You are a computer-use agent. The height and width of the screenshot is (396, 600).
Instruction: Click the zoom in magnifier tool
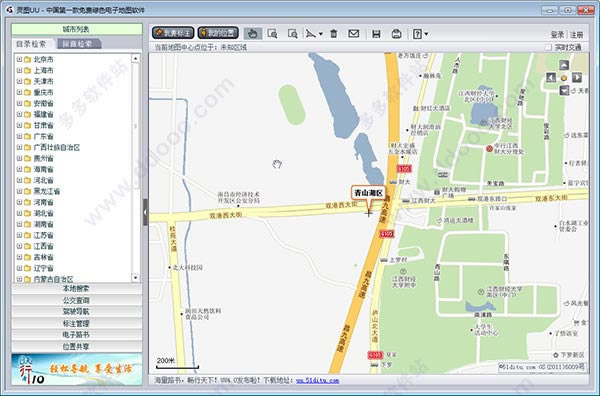pos(272,34)
